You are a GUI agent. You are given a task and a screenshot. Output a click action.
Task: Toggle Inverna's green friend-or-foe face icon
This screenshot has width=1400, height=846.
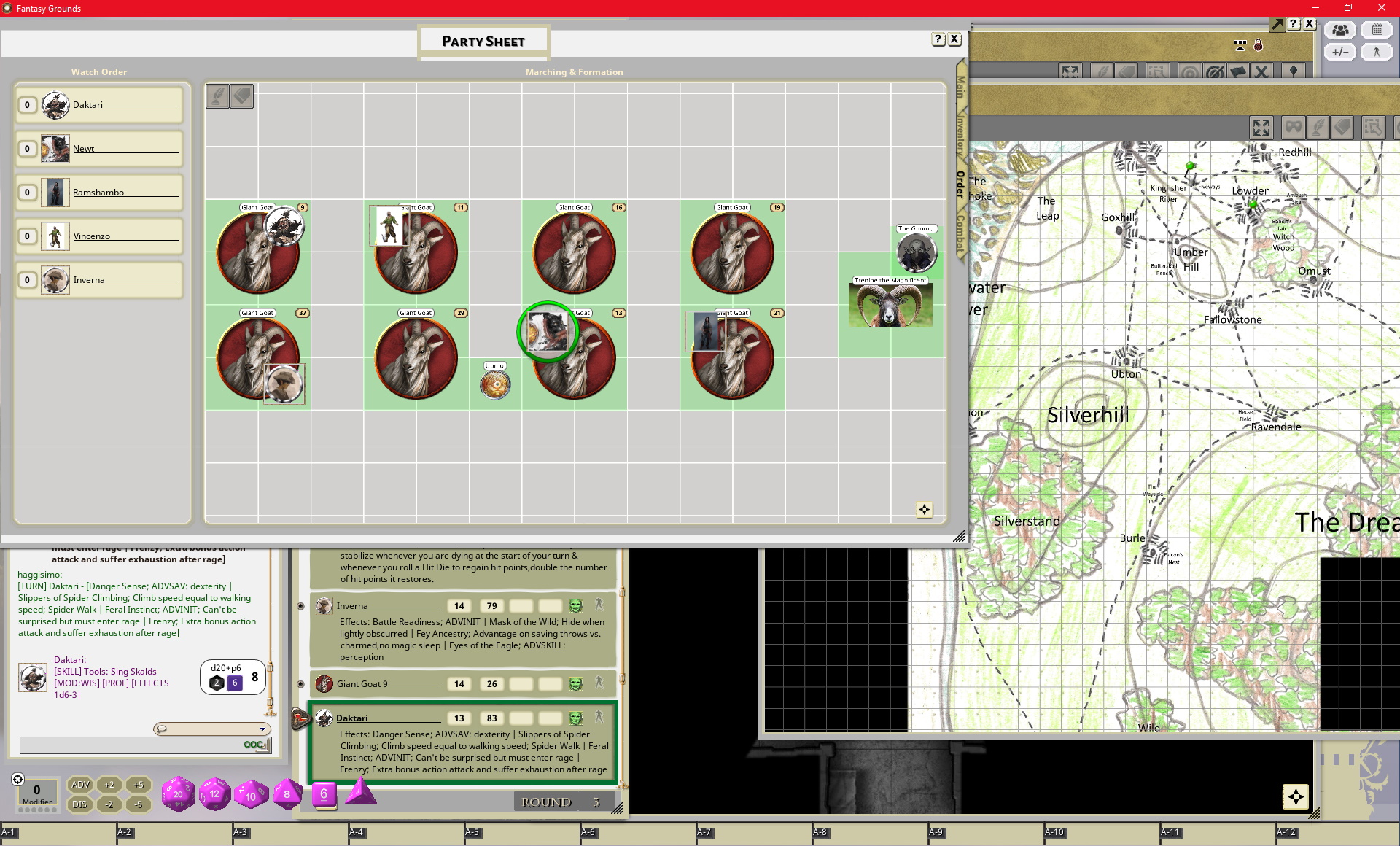575,606
